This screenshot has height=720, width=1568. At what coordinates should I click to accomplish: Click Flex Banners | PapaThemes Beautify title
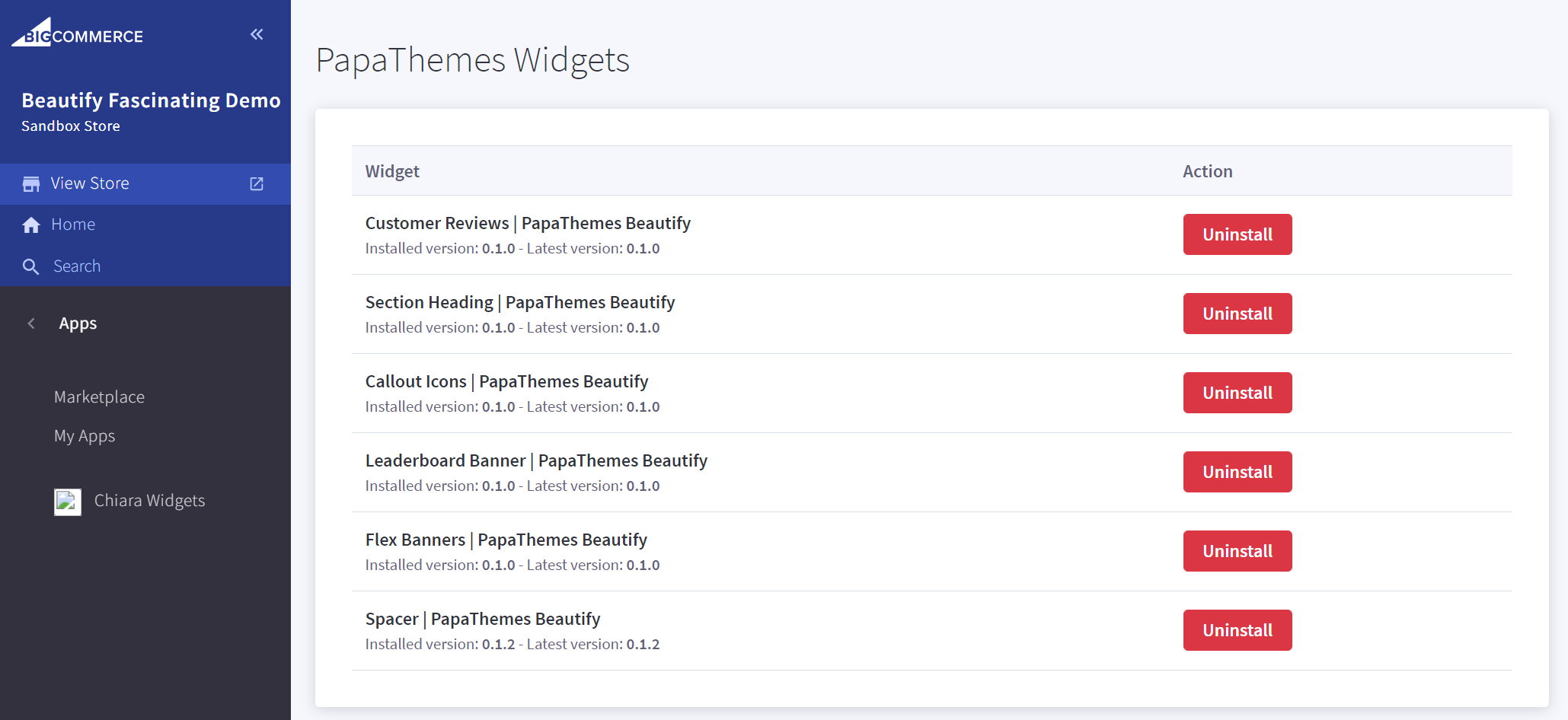[x=506, y=540]
